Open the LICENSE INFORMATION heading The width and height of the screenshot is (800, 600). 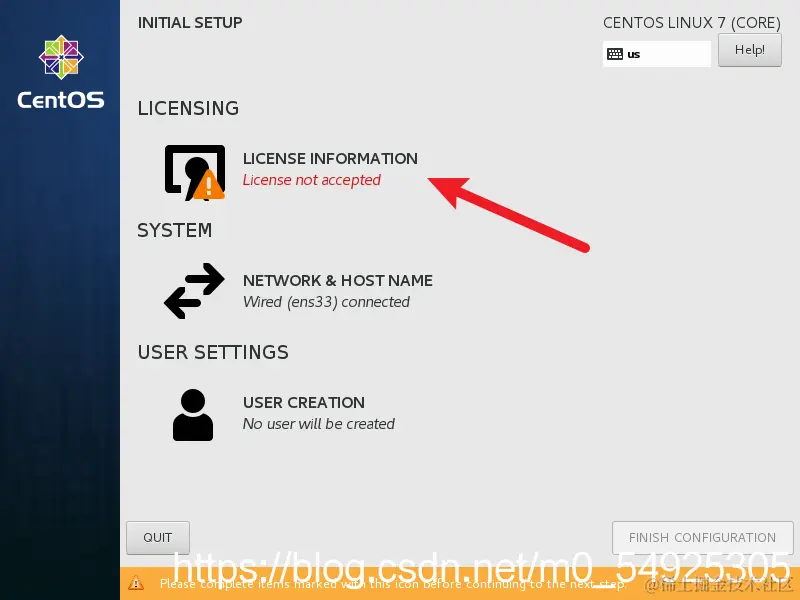[330, 159]
